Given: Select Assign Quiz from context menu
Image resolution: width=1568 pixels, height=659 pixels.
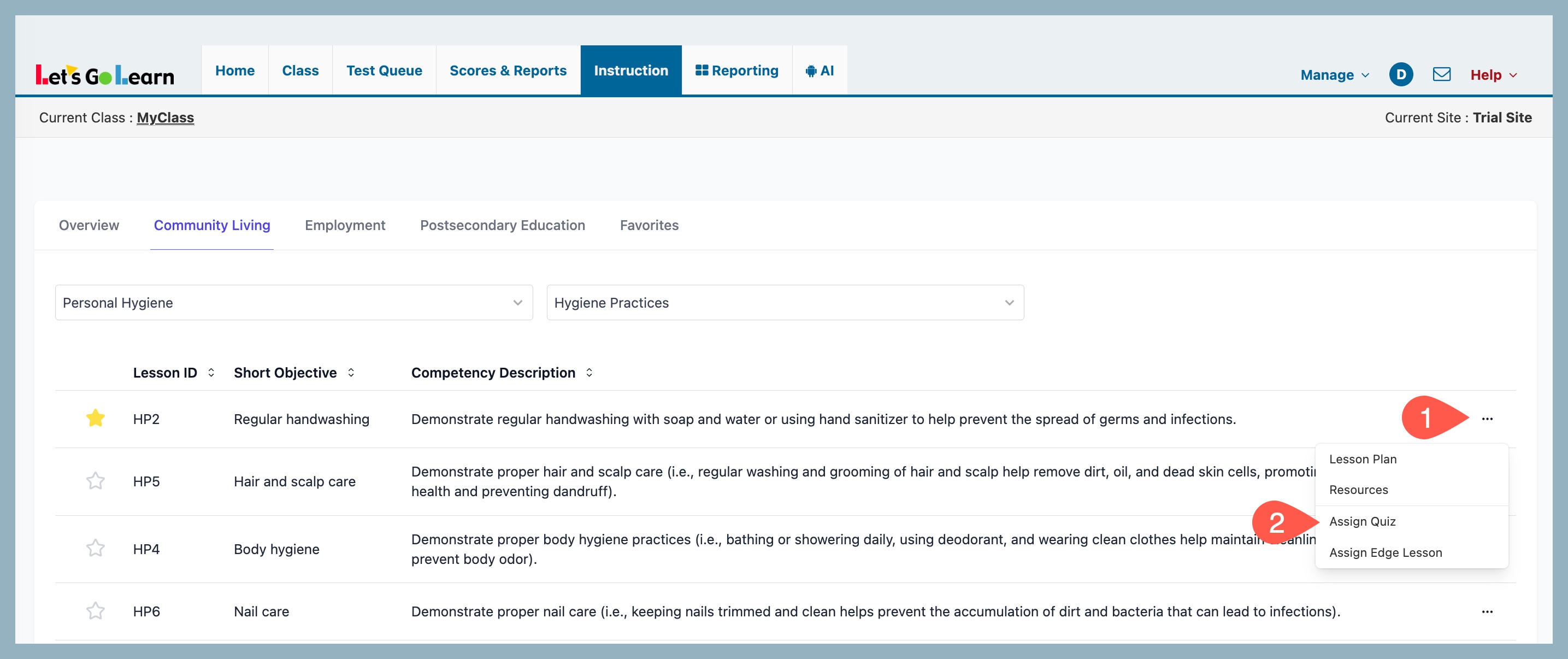Looking at the screenshot, I should [1362, 521].
